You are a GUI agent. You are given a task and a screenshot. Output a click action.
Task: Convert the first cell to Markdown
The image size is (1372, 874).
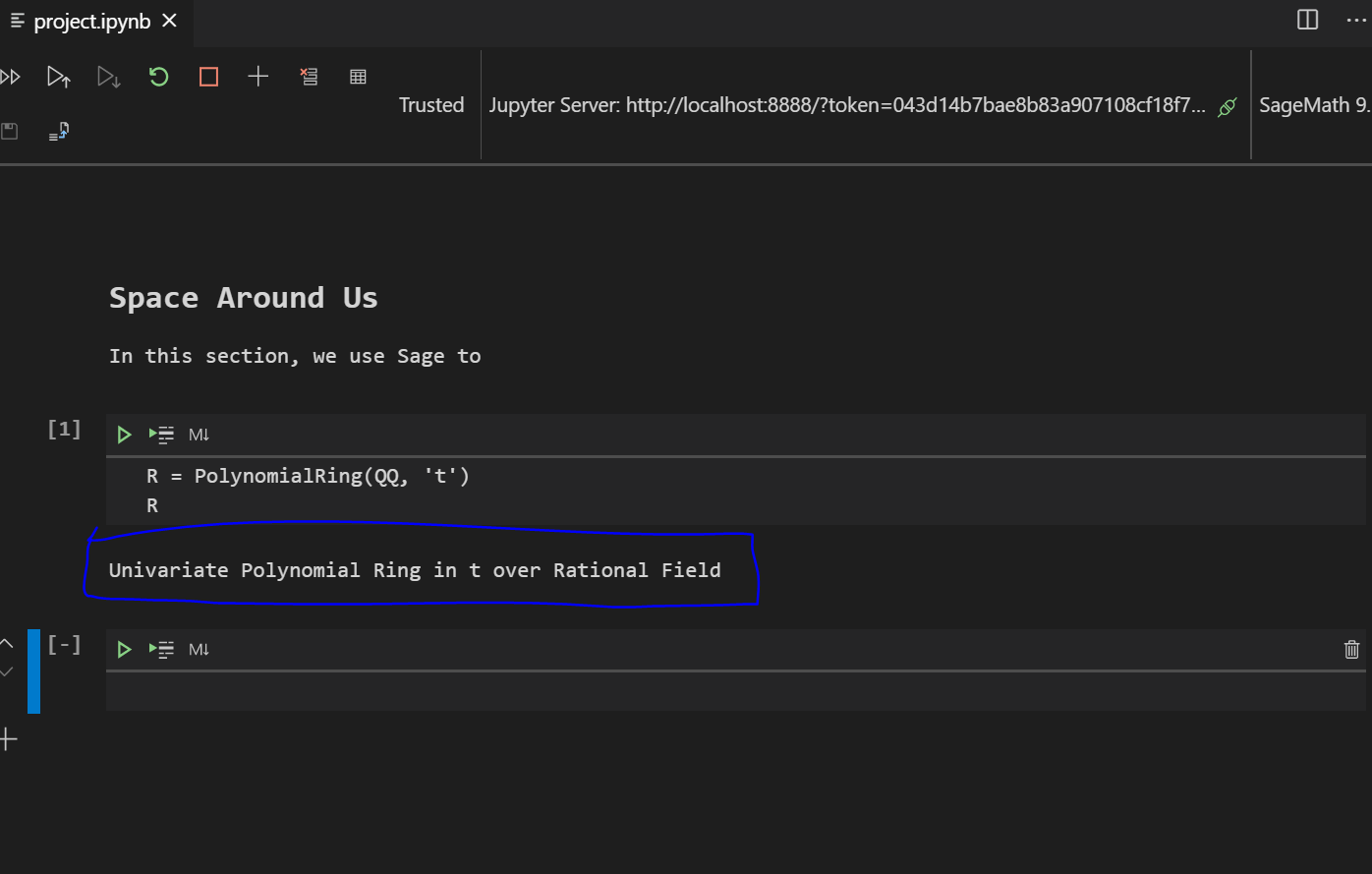199,434
